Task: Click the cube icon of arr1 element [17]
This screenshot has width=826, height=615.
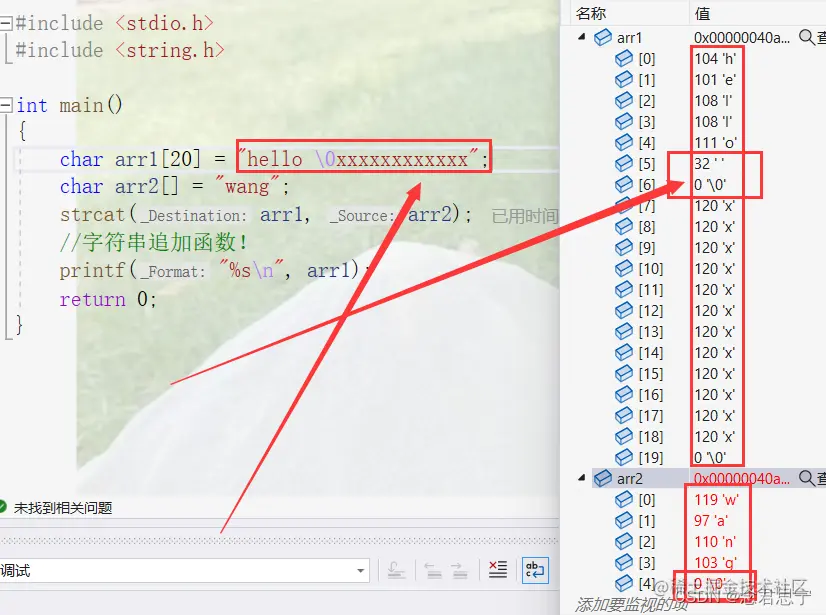Action: tap(624, 415)
